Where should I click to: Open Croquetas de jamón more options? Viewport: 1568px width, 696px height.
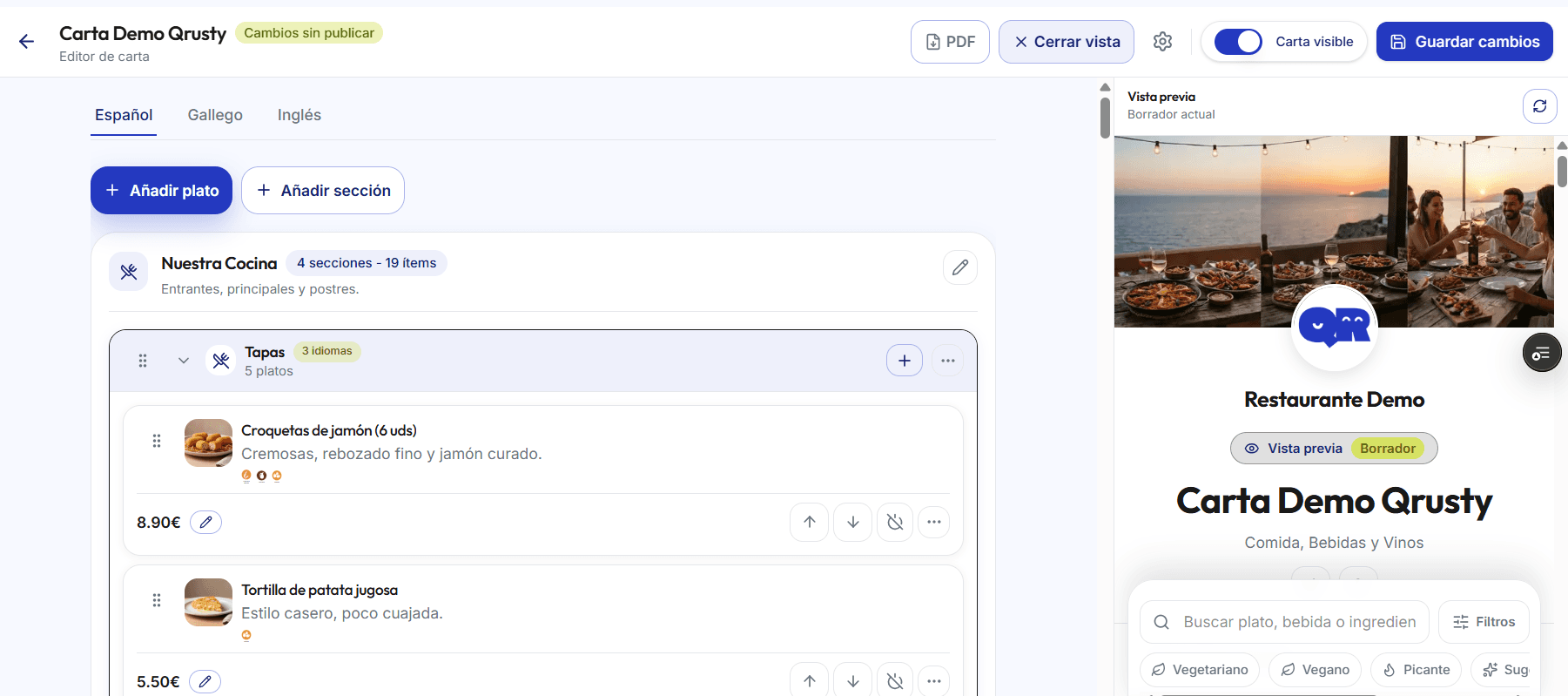pos(934,522)
